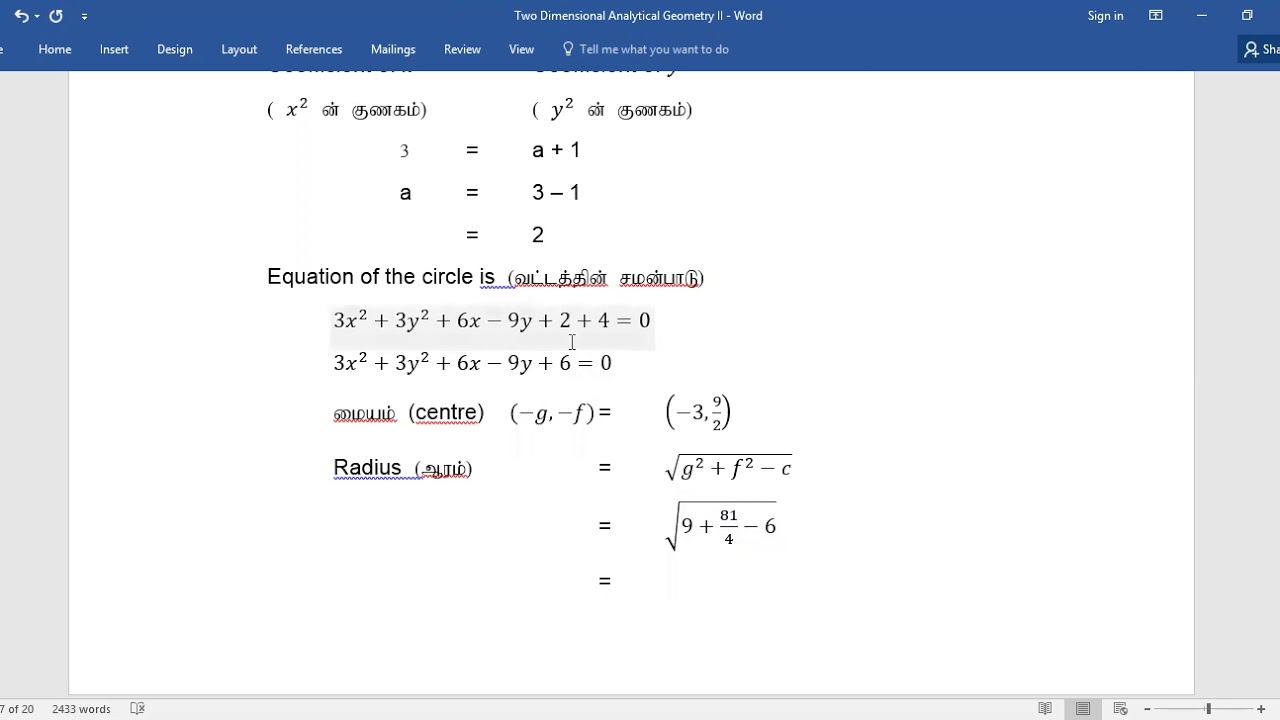Click equation ending in '+ 2 + 4 = 0'
The width and height of the screenshot is (1280, 720).
pyautogui.click(x=492, y=320)
